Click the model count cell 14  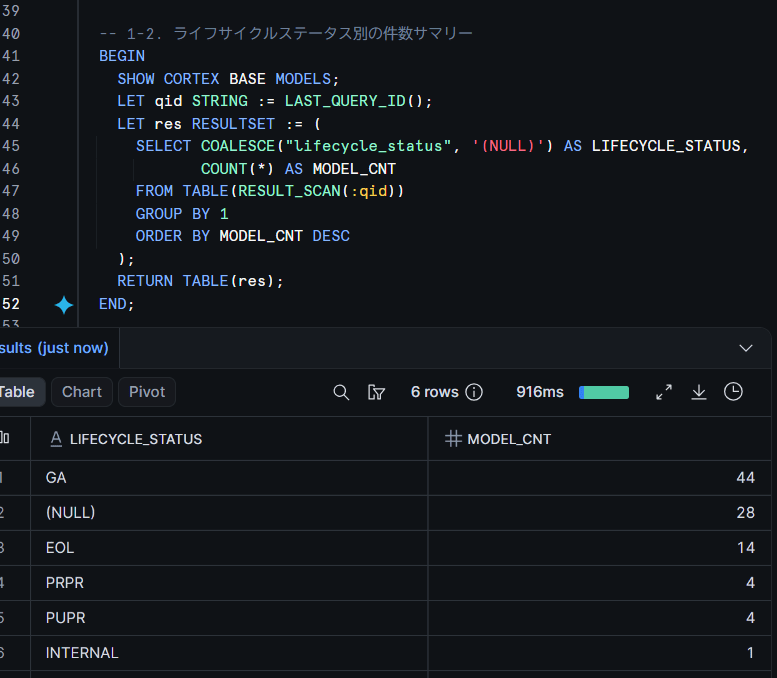[599, 548]
